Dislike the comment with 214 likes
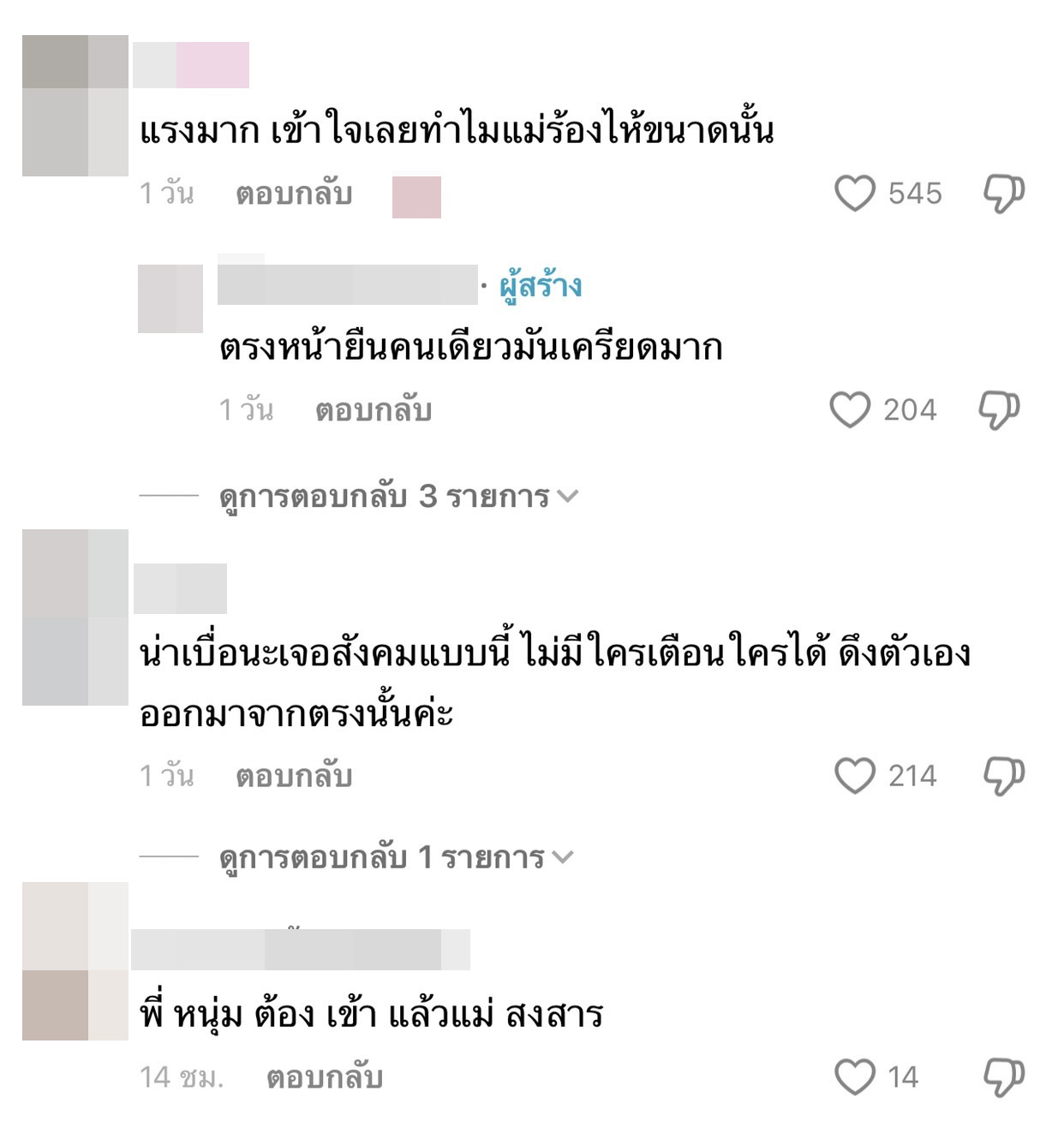Viewport: 1064px width, 1127px height. [x=1004, y=776]
